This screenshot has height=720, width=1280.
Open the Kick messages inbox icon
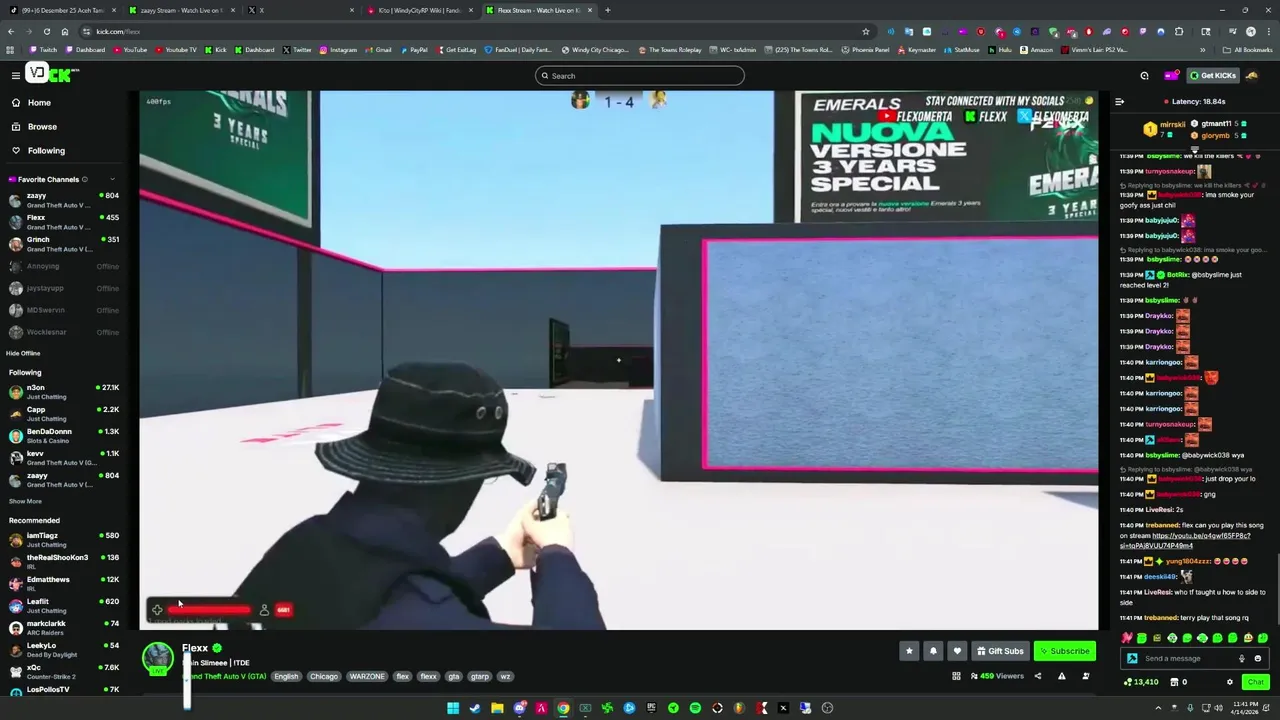click(x=1145, y=75)
